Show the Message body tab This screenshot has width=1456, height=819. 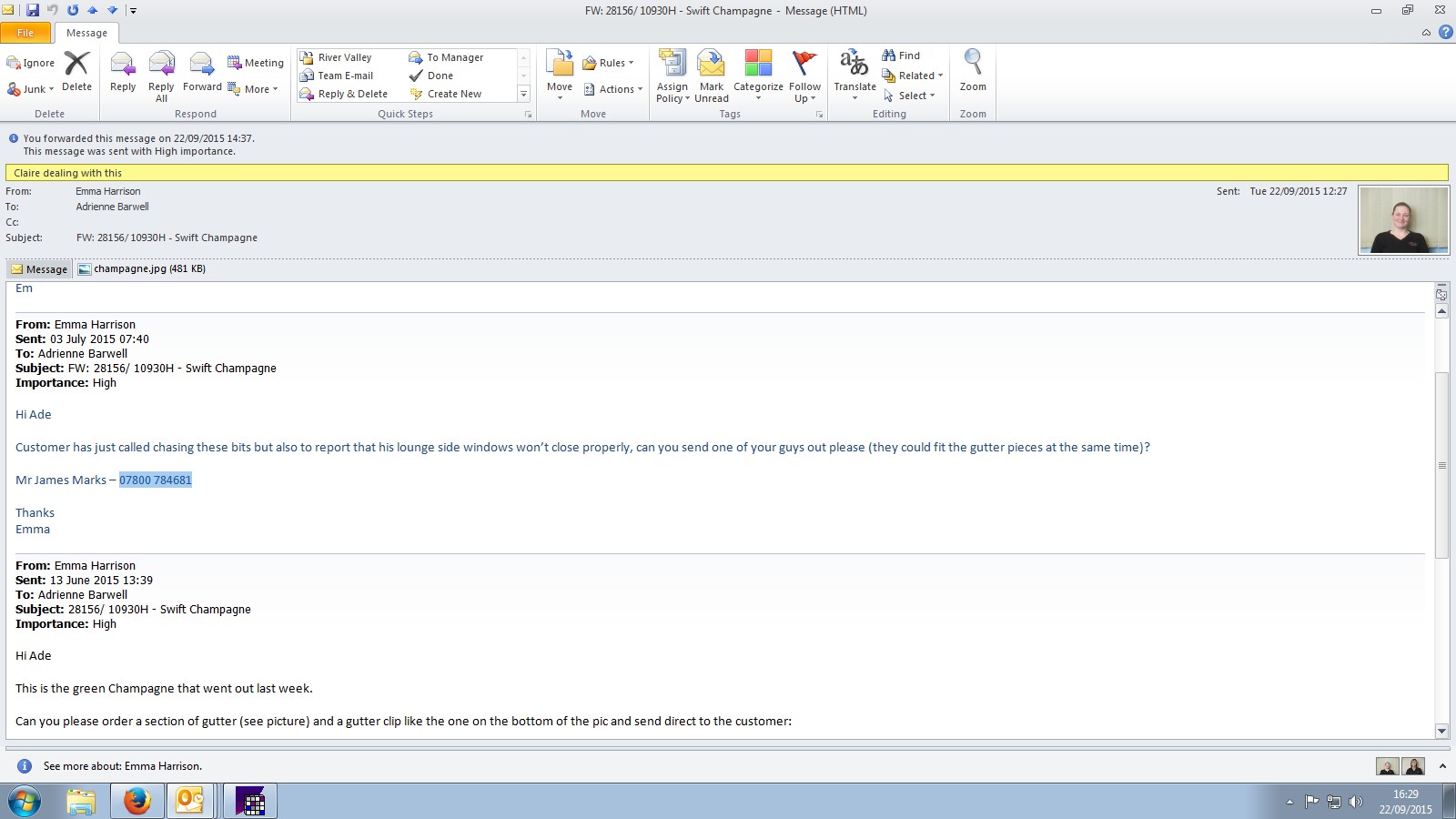(x=39, y=269)
